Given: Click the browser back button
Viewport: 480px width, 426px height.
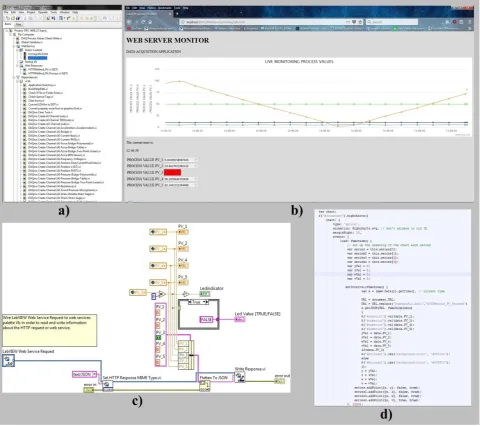Looking at the screenshot, I should [x=130, y=22].
